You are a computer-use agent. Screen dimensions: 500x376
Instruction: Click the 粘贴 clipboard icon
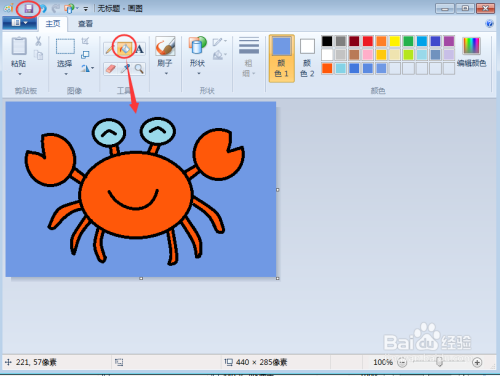click(x=19, y=46)
